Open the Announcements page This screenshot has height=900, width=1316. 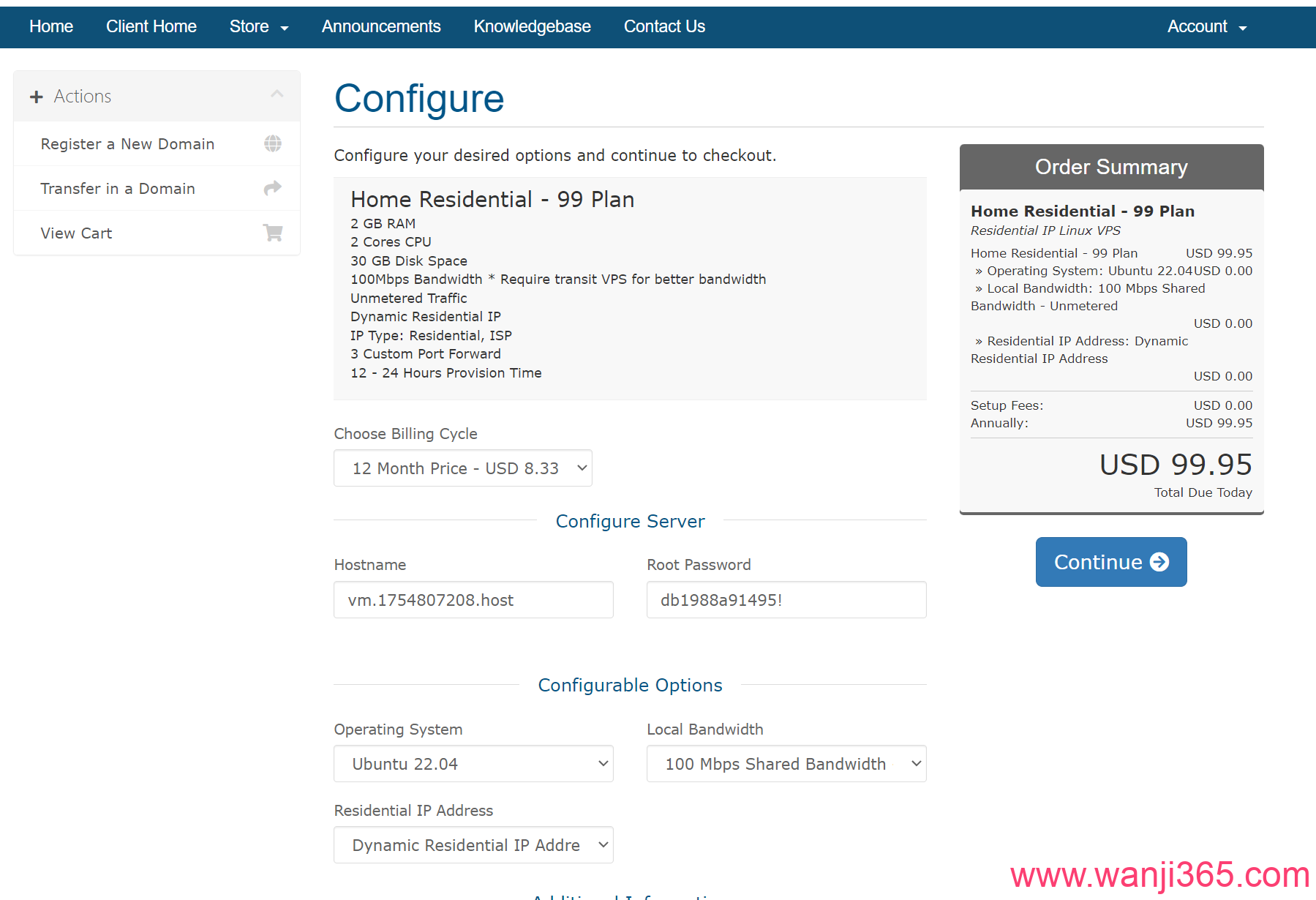(381, 27)
